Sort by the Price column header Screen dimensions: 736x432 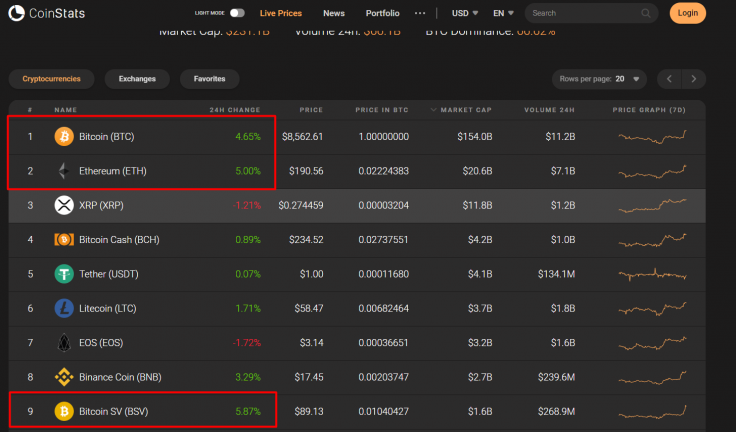(x=311, y=110)
